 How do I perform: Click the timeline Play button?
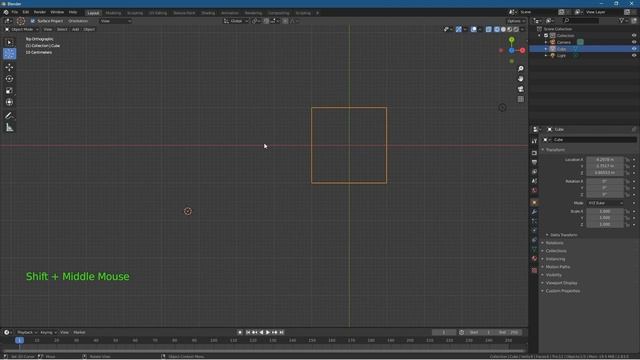point(268,332)
